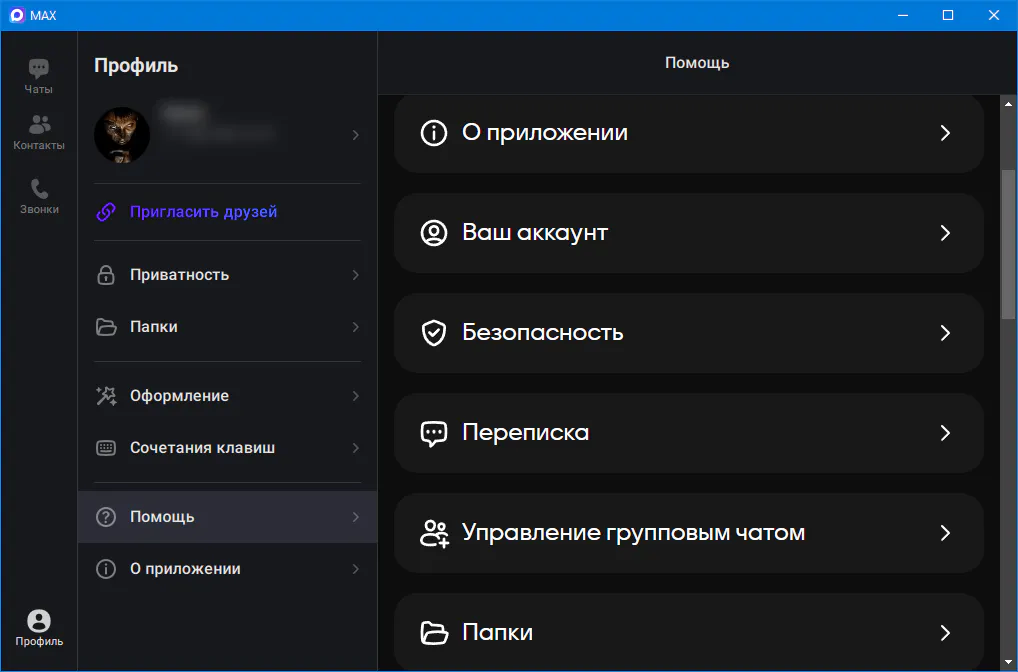1018x672 pixels.
Task: Click the group icon for Управление групповым чатом
Action: pyautogui.click(x=433, y=533)
